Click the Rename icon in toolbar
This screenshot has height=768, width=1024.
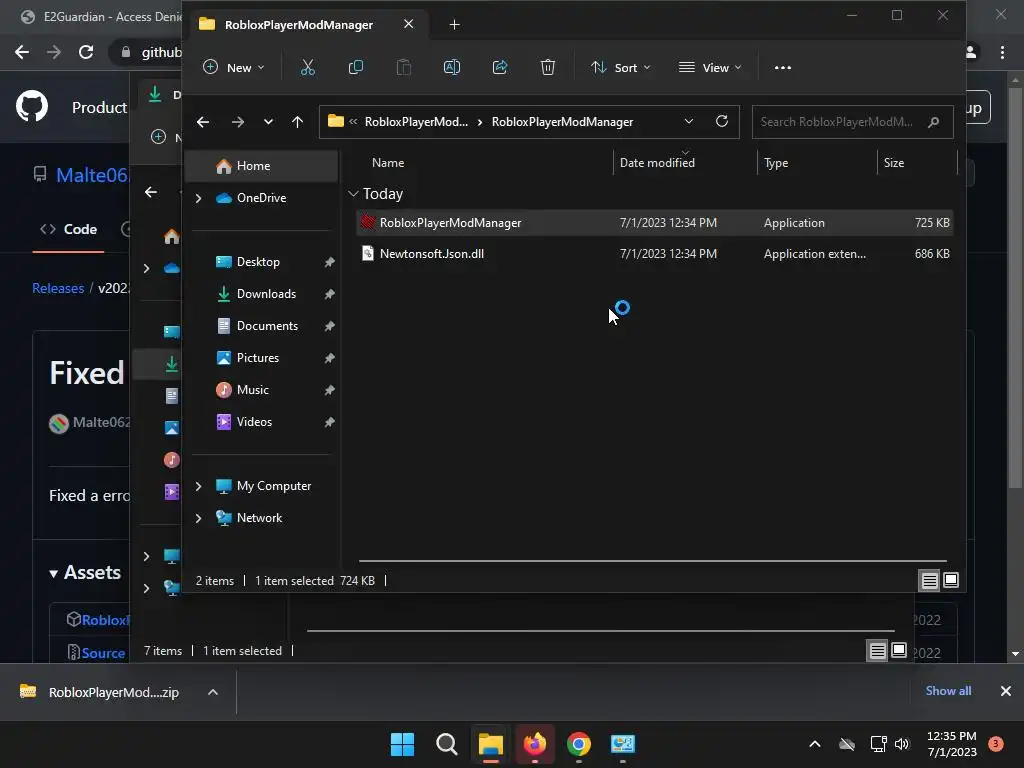pyautogui.click(x=452, y=67)
